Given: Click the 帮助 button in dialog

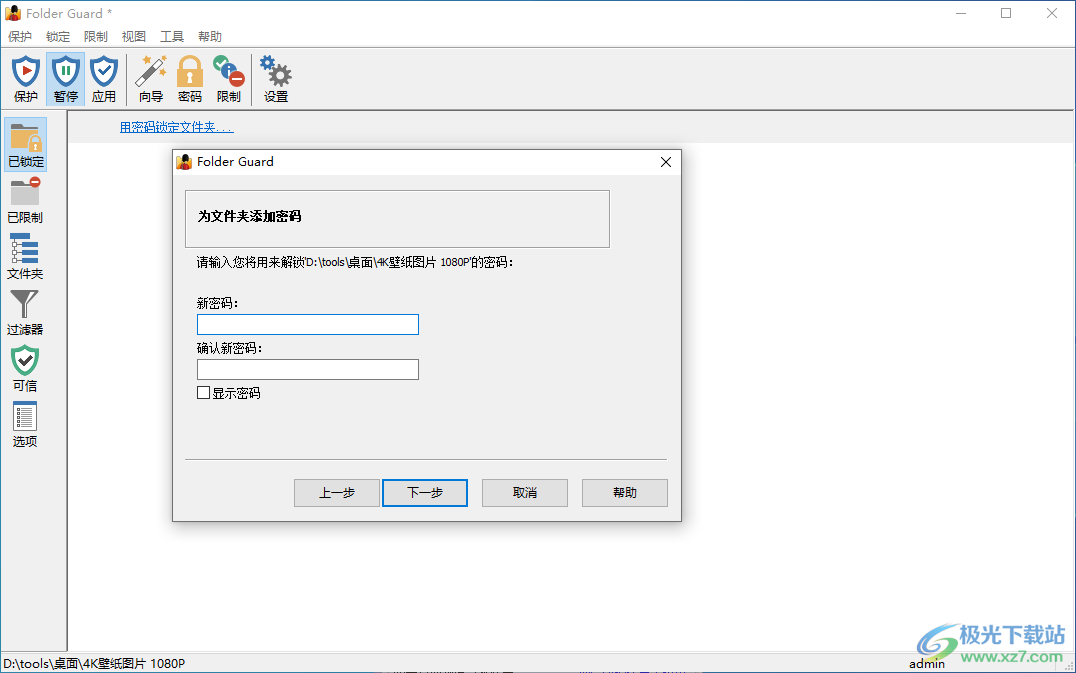Looking at the screenshot, I should [624, 493].
